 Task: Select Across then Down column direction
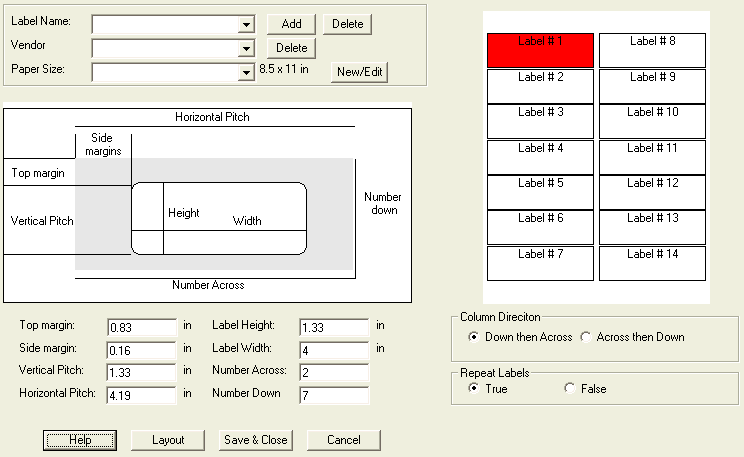coord(586,337)
